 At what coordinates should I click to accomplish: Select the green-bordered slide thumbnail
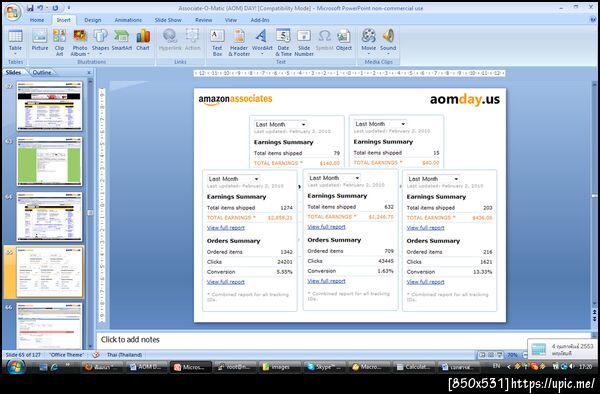pyautogui.click(x=49, y=161)
